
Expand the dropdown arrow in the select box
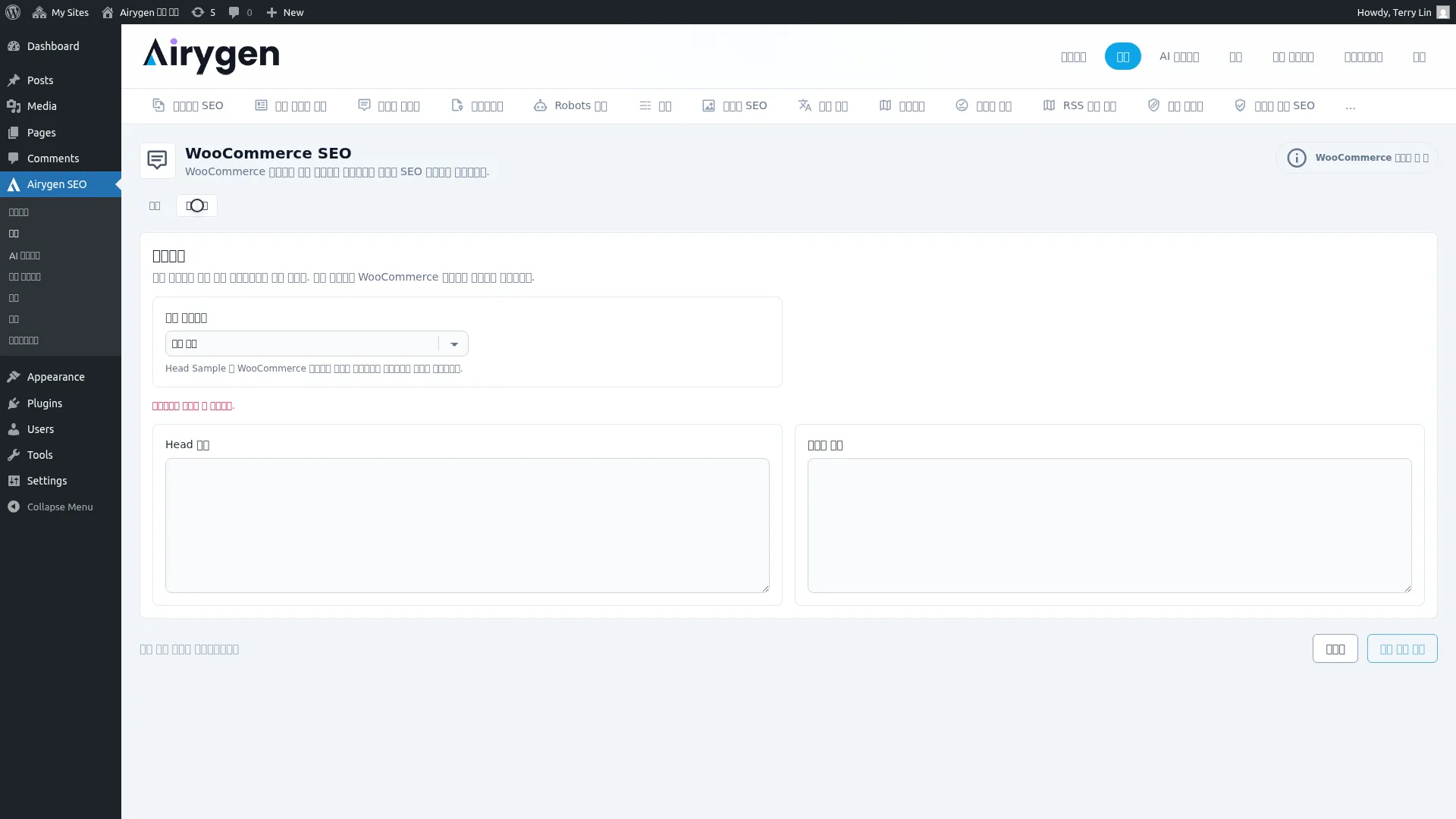(x=454, y=344)
